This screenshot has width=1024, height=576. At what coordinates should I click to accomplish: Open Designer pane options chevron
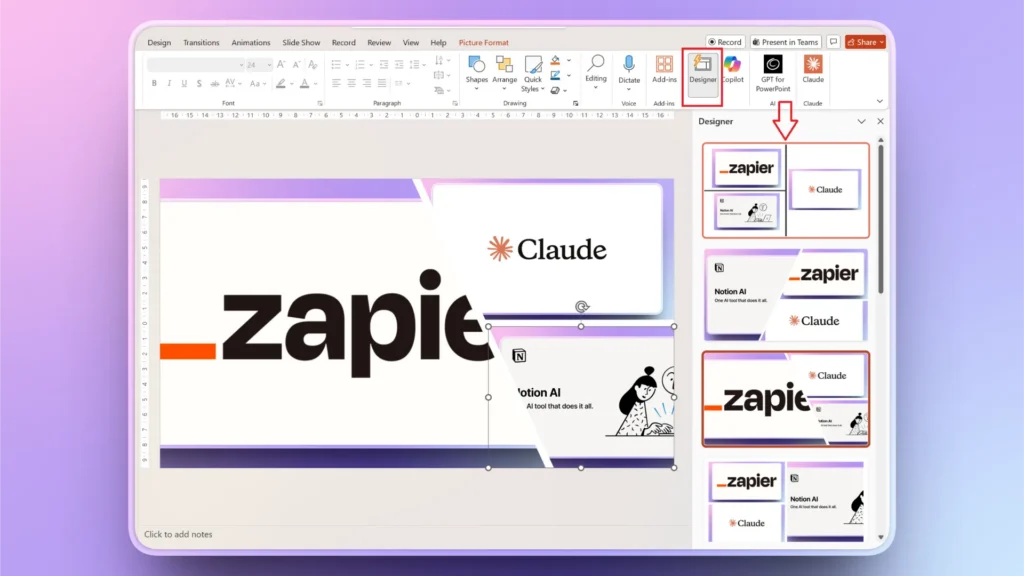(x=861, y=121)
